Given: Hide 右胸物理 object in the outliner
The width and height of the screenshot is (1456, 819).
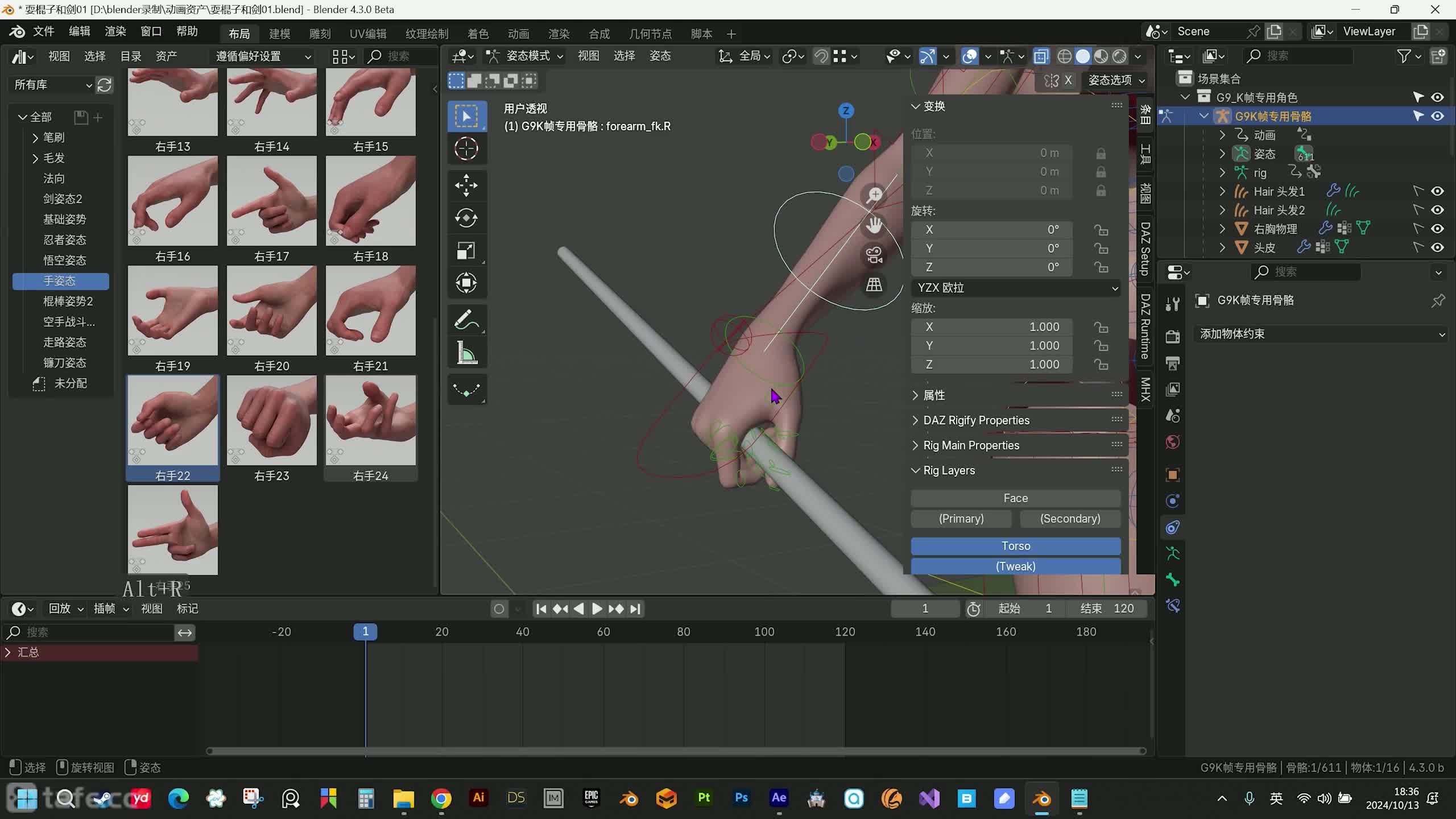Looking at the screenshot, I should [1437, 229].
